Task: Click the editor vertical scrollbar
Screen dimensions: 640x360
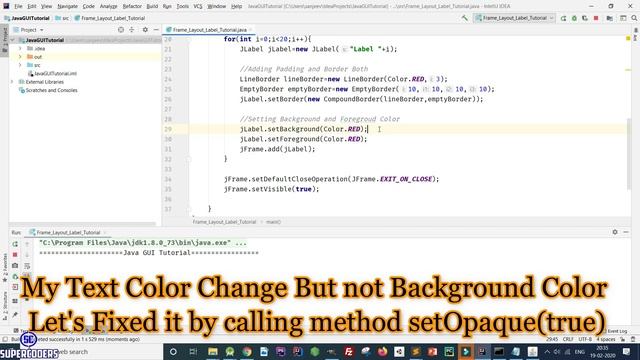Action: (x=629, y=154)
